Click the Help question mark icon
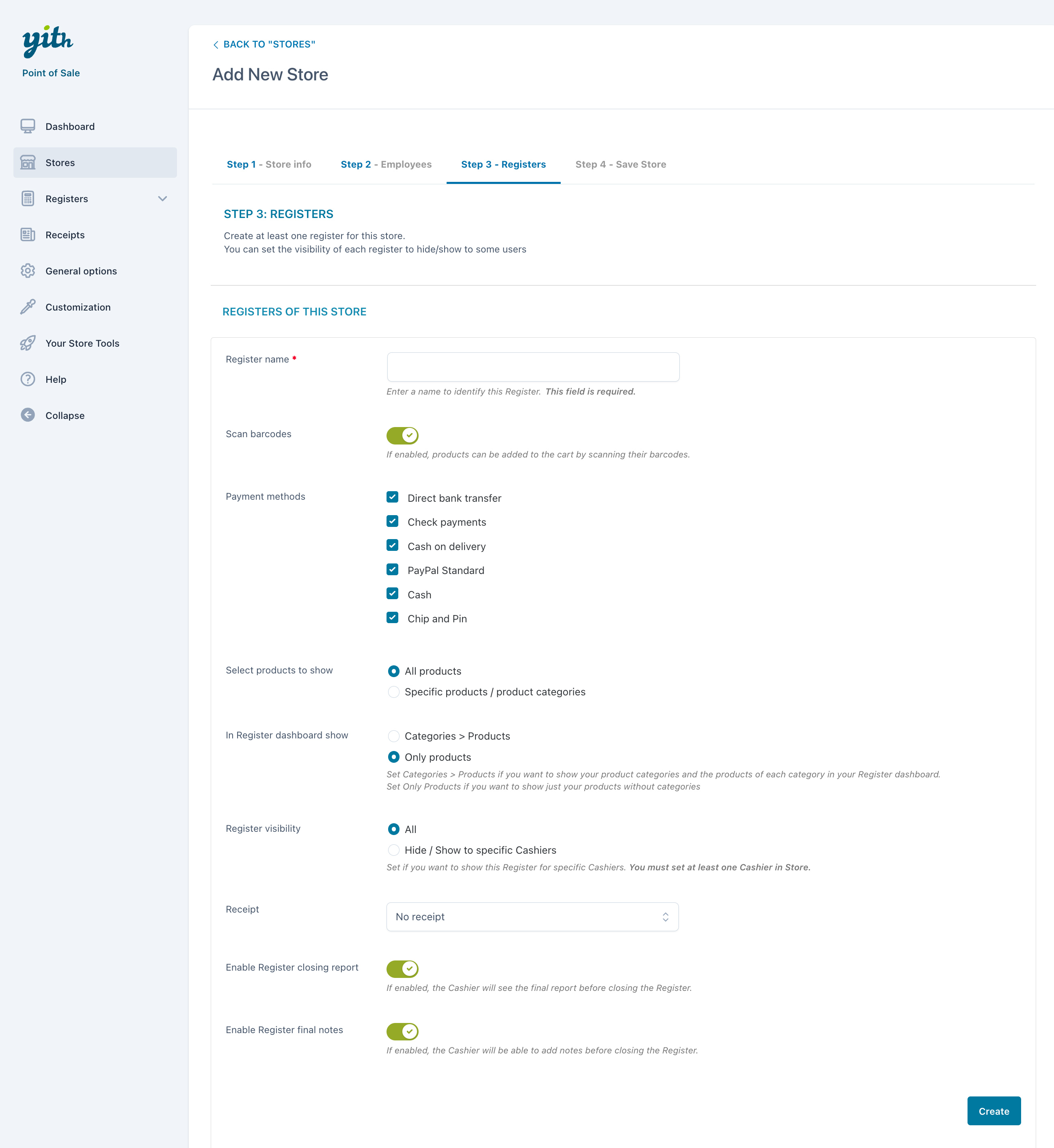The image size is (1054, 1148). 27,379
